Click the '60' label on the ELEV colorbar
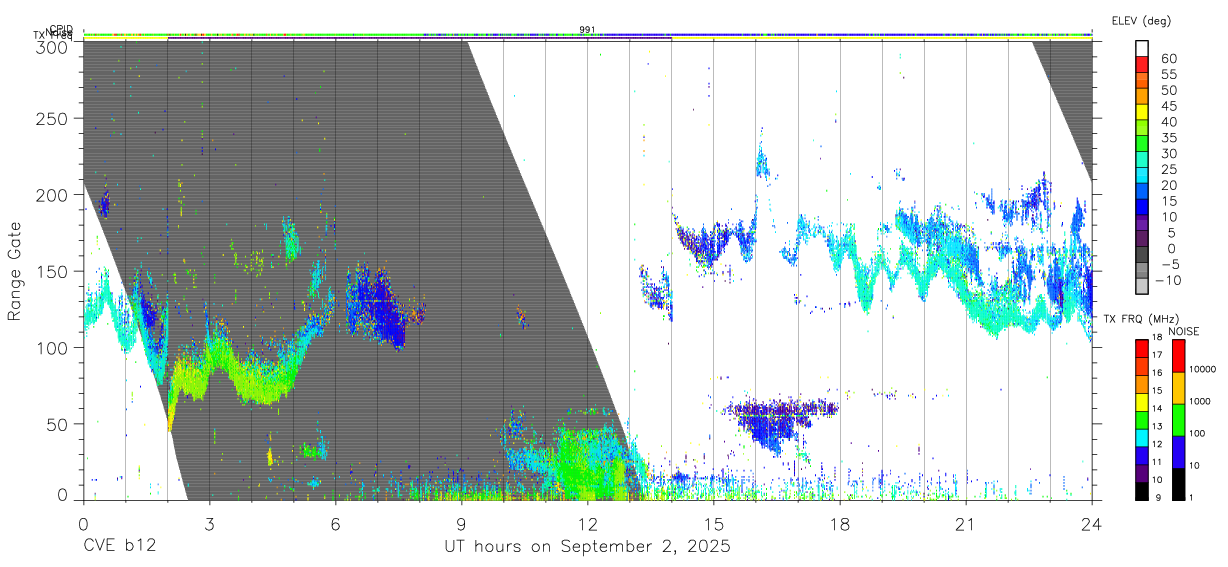This screenshot has height=567, width=1228. point(1167,59)
